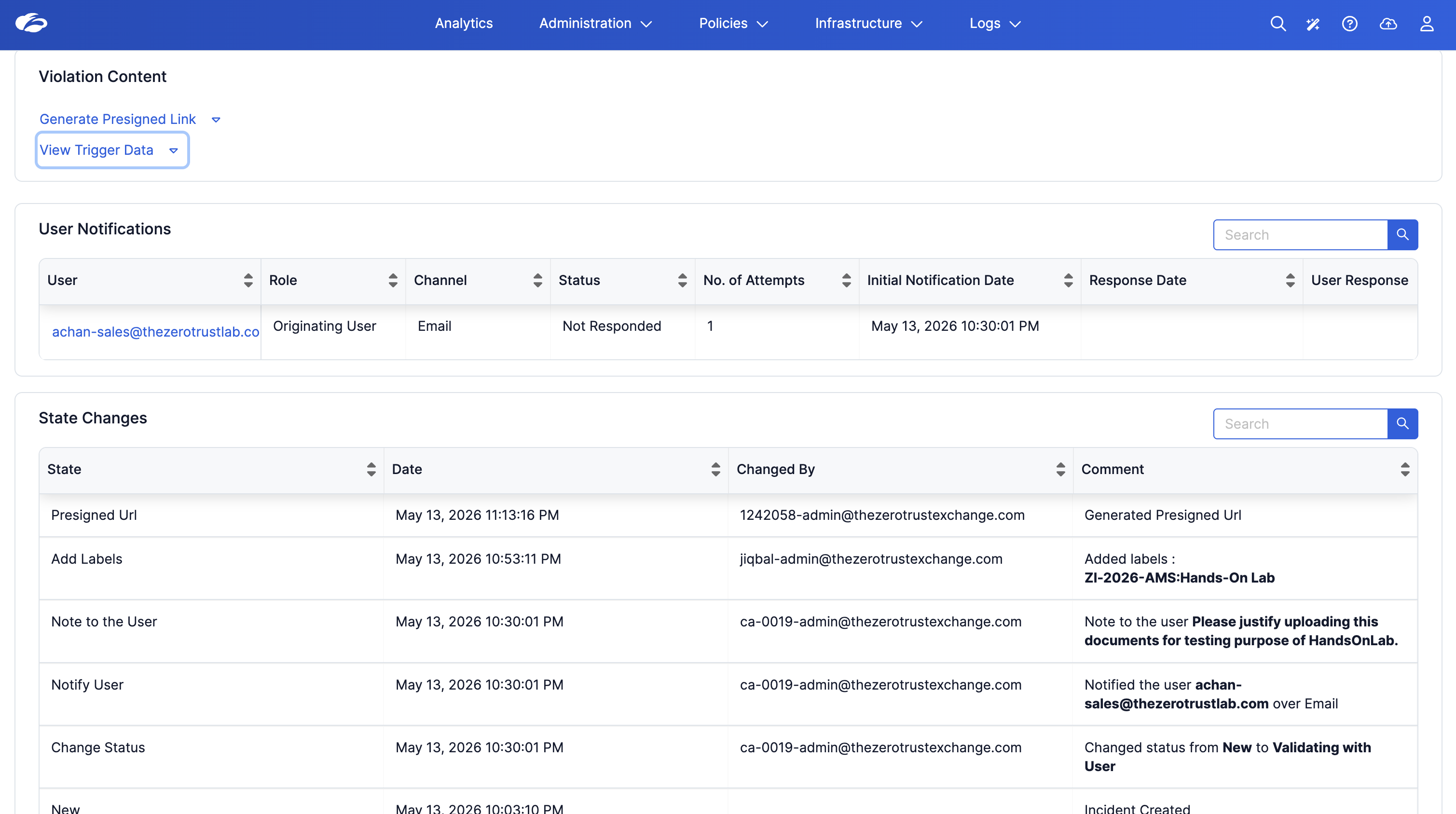Viewport: 1456px width, 814px height.
Task: Open the user profile icon
Action: [1427, 23]
